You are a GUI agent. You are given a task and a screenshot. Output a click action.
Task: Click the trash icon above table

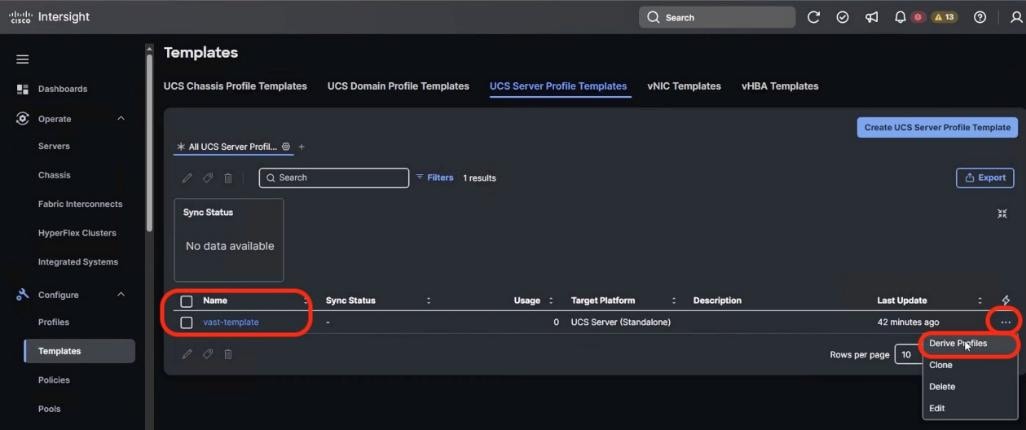point(228,177)
